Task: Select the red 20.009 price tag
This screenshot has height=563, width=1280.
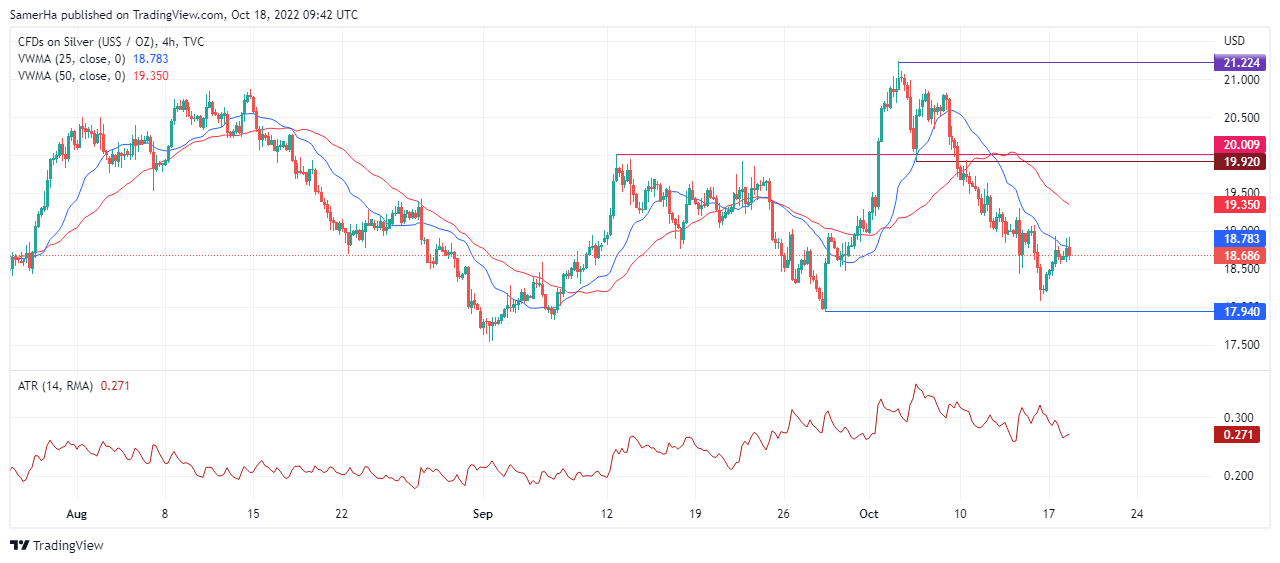Action: coord(1238,144)
